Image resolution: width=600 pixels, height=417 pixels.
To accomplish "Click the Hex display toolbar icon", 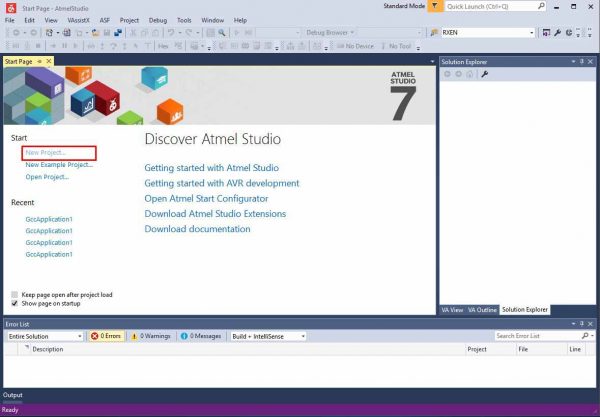I will (x=163, y=46).
